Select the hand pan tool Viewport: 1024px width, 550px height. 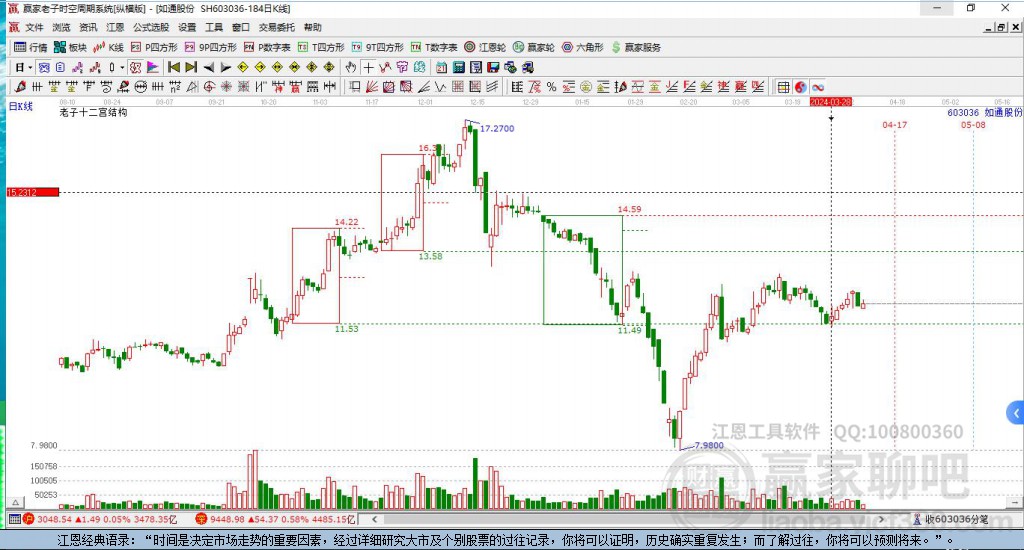pos(351,67)
